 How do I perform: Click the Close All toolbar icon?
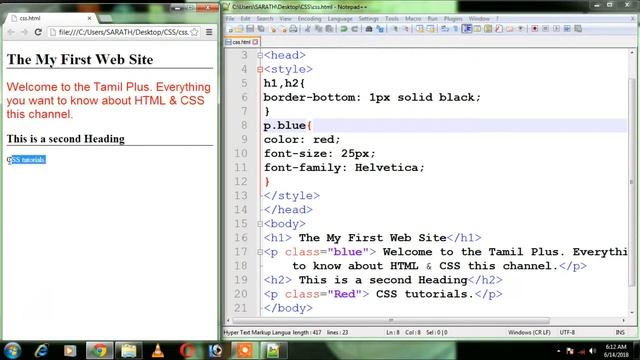pyautogui.click(x=283, y=29)
